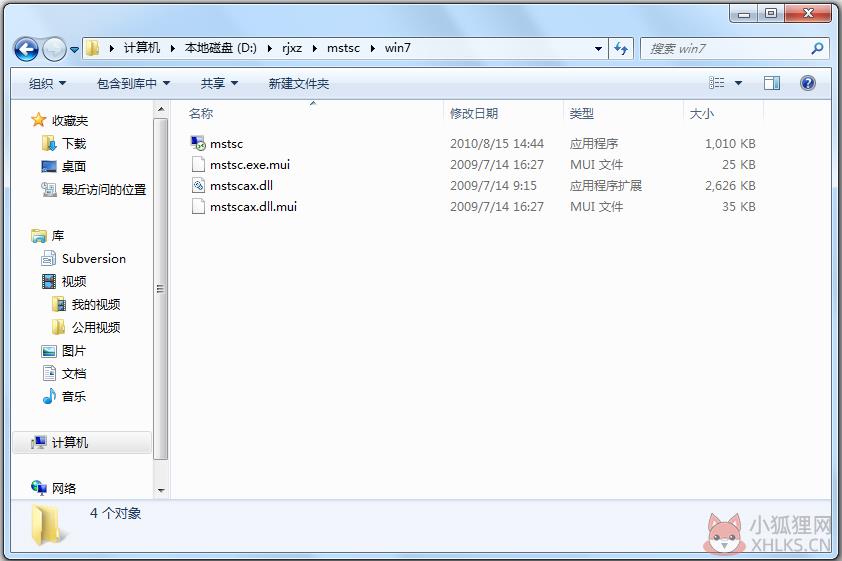
Task: Open 公用视频 folder
Action: (x=96, y=327)
